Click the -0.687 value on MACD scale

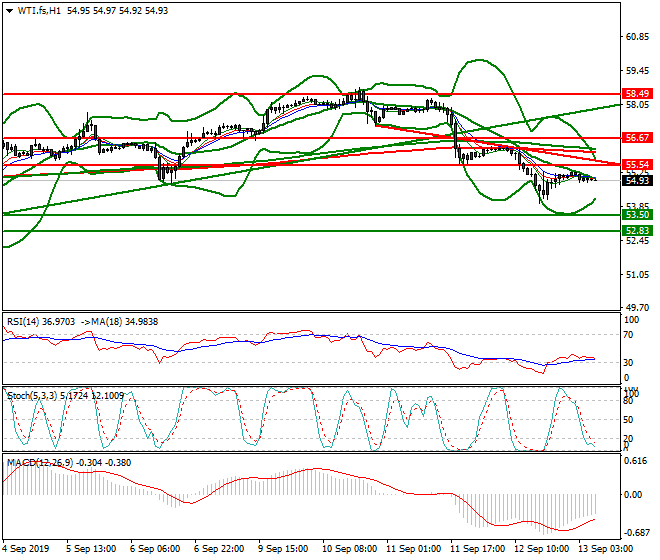click(x=634, y=531)
